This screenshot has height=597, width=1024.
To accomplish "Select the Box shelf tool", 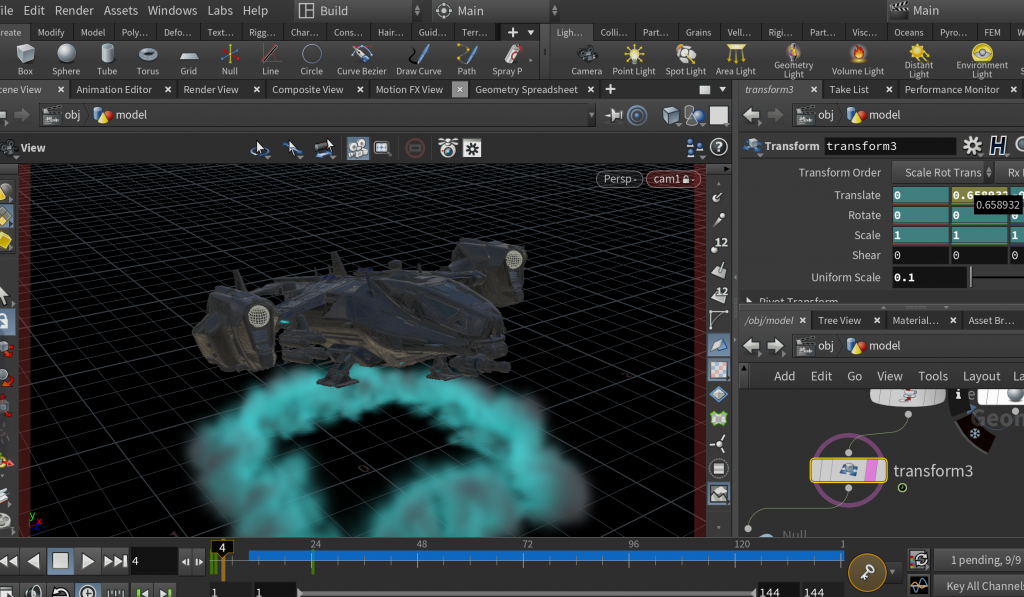I will 25,59.
